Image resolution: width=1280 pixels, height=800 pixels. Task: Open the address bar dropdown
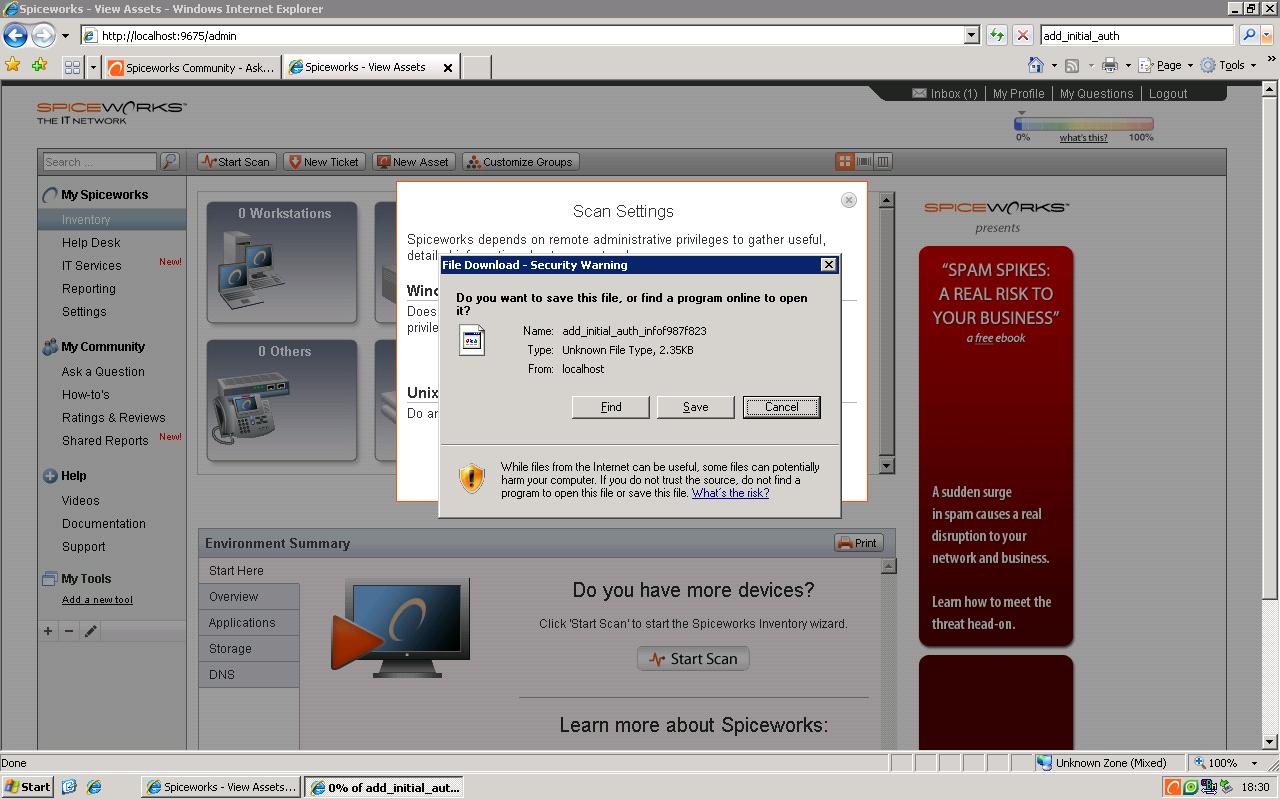(x=969, y=35)
